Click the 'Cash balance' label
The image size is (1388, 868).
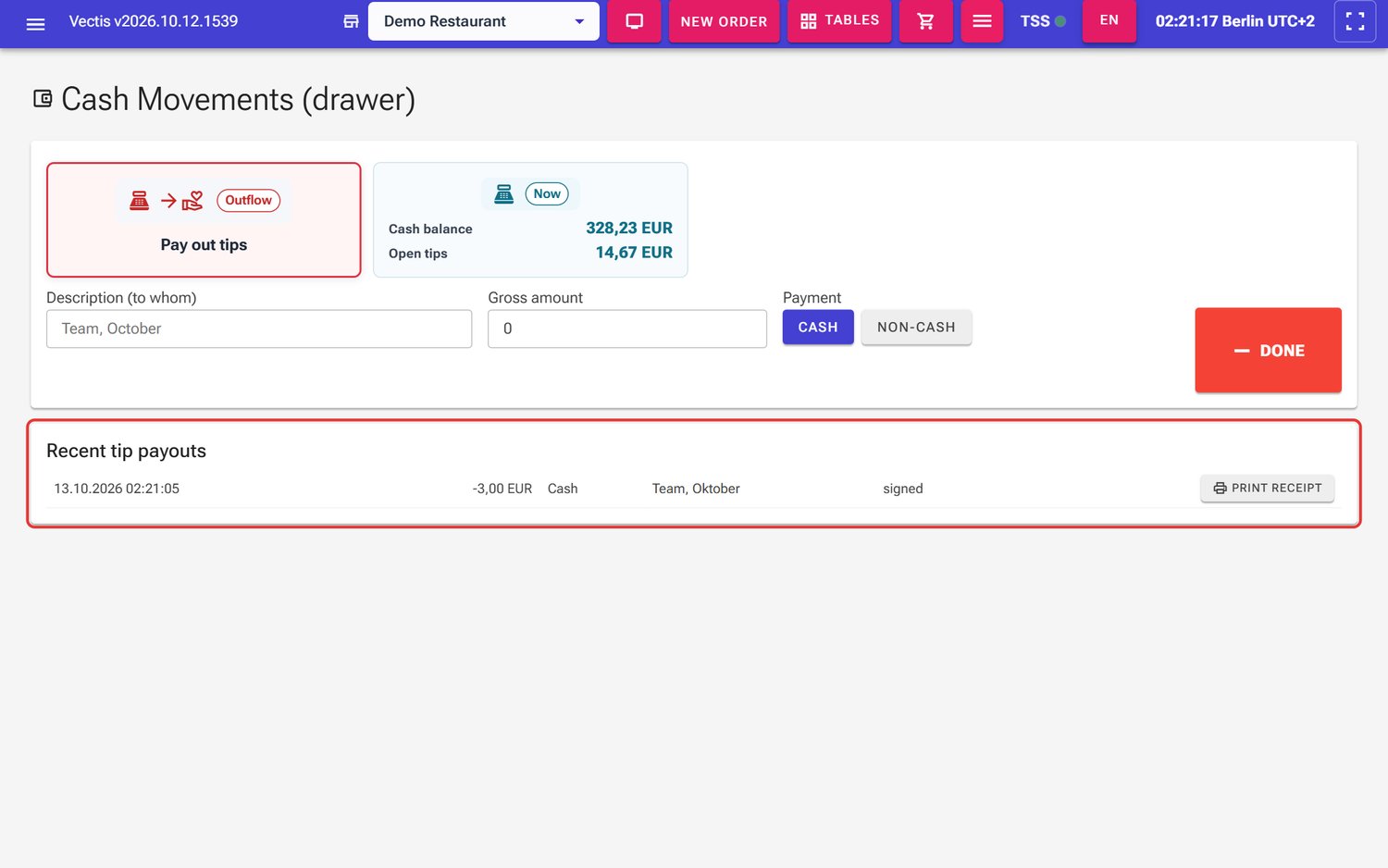click(430, 229)
